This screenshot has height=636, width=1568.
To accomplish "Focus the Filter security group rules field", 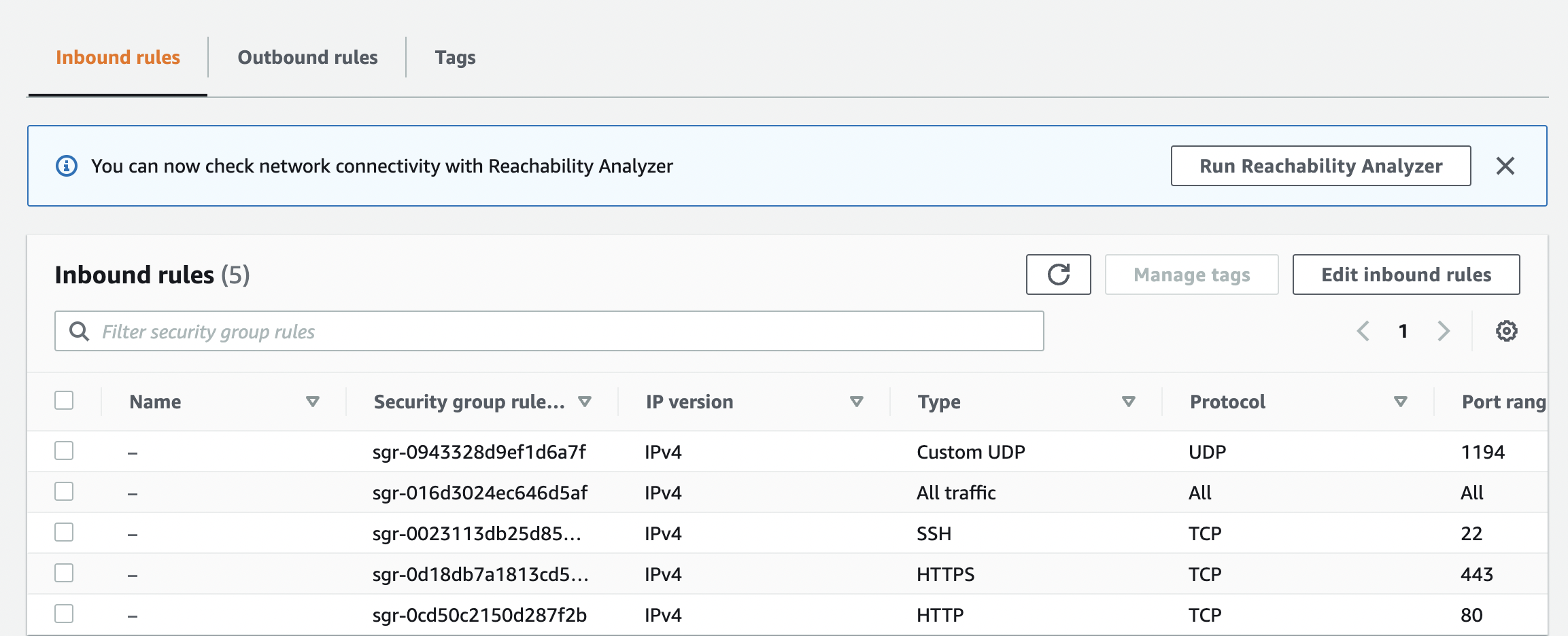I will coord(549,331).
